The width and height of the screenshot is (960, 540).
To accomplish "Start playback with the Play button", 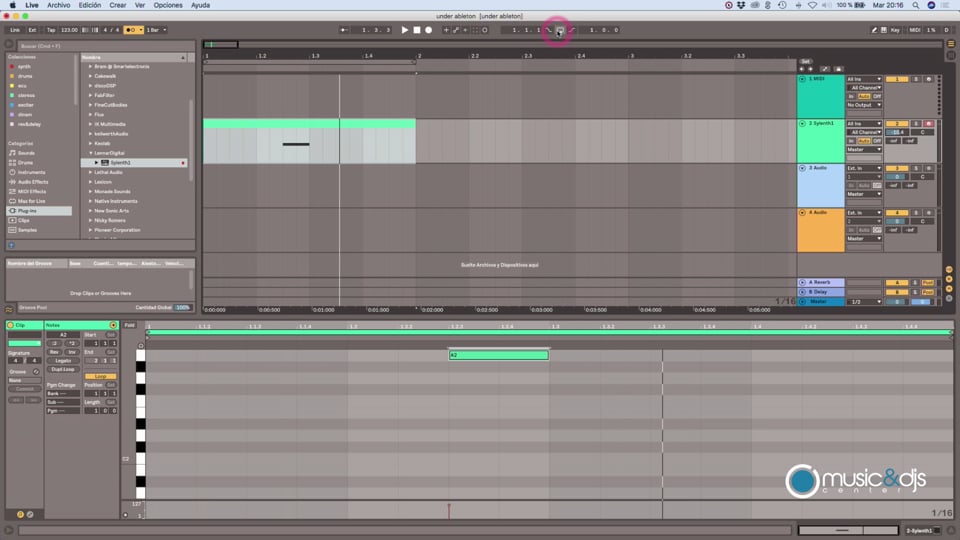I will coord(405,29).
